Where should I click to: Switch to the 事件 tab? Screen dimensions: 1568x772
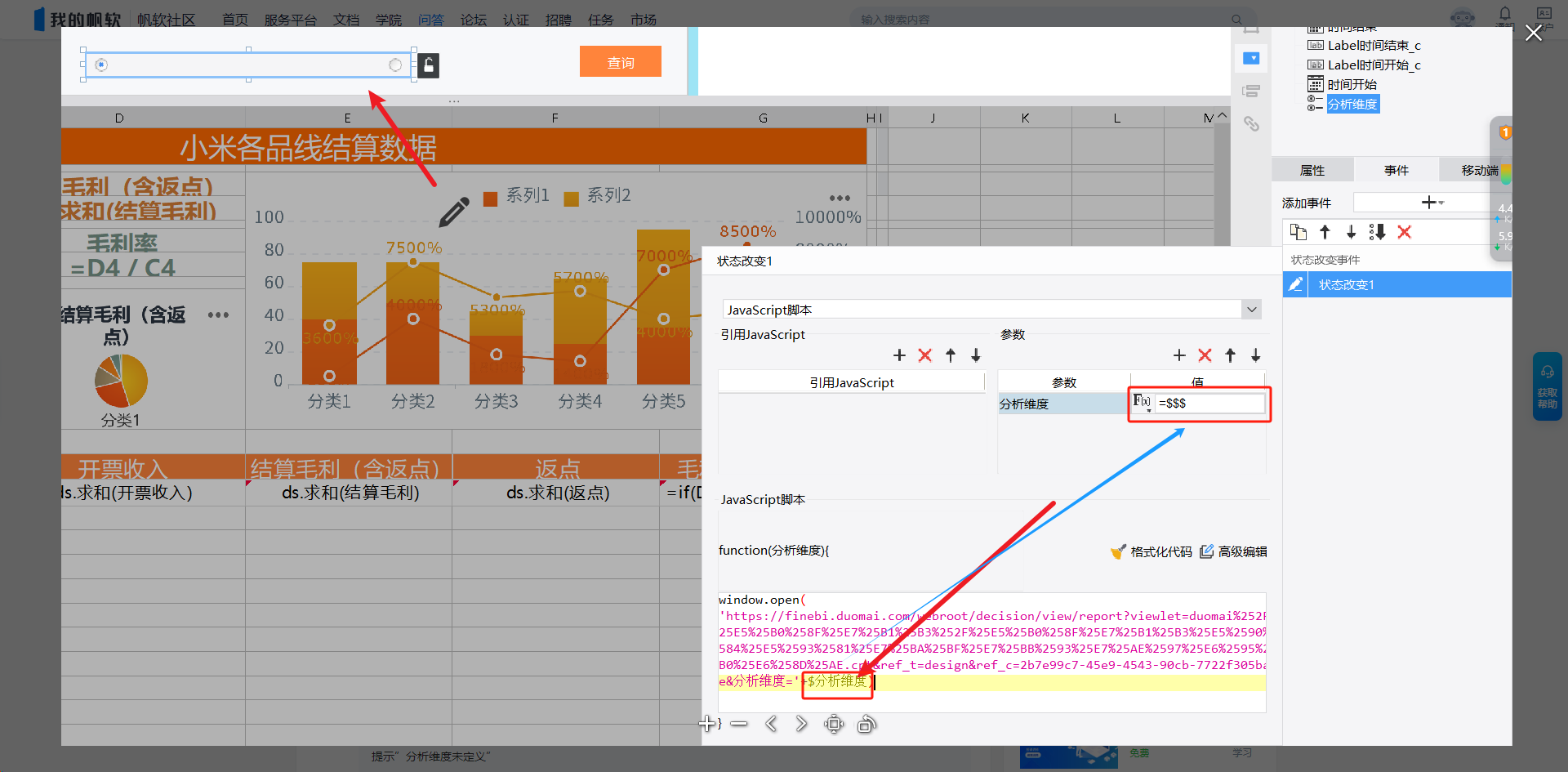[1396, 170]
